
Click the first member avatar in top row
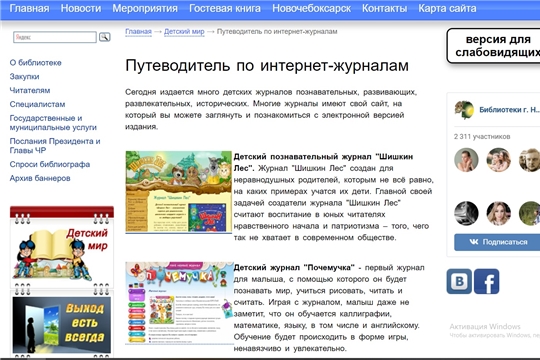(466, 160)
